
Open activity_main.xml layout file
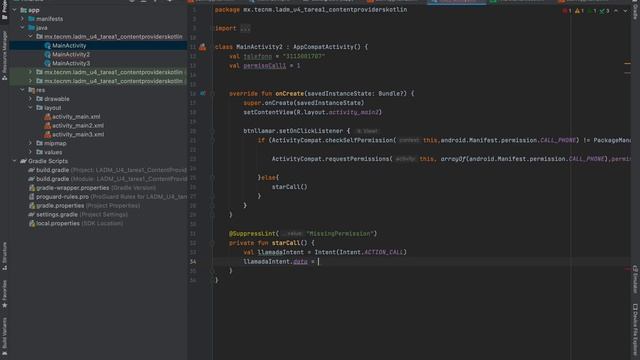76,117
